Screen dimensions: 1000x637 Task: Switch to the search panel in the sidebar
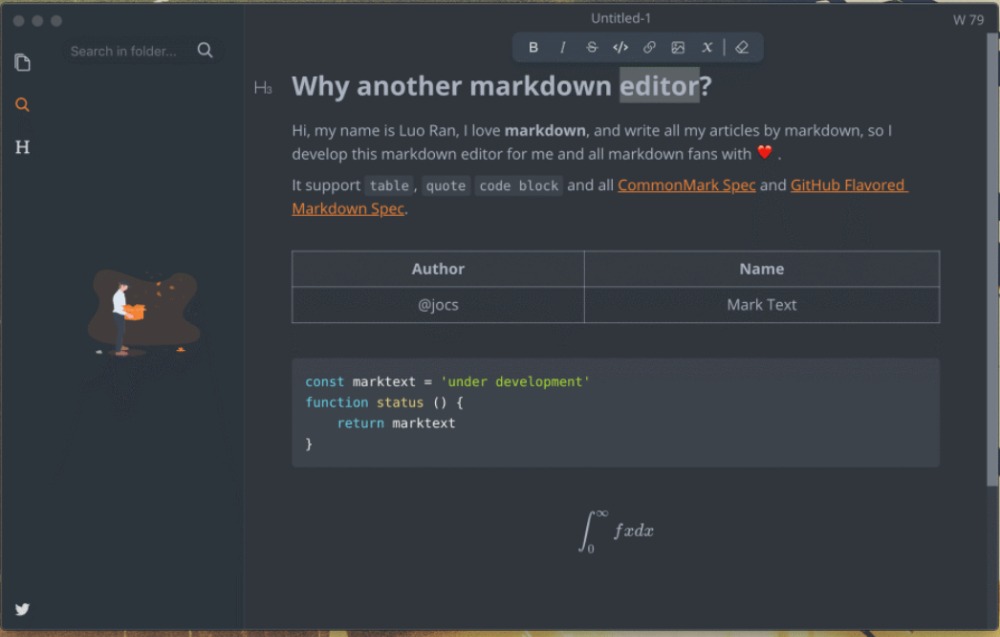point(22,105)
